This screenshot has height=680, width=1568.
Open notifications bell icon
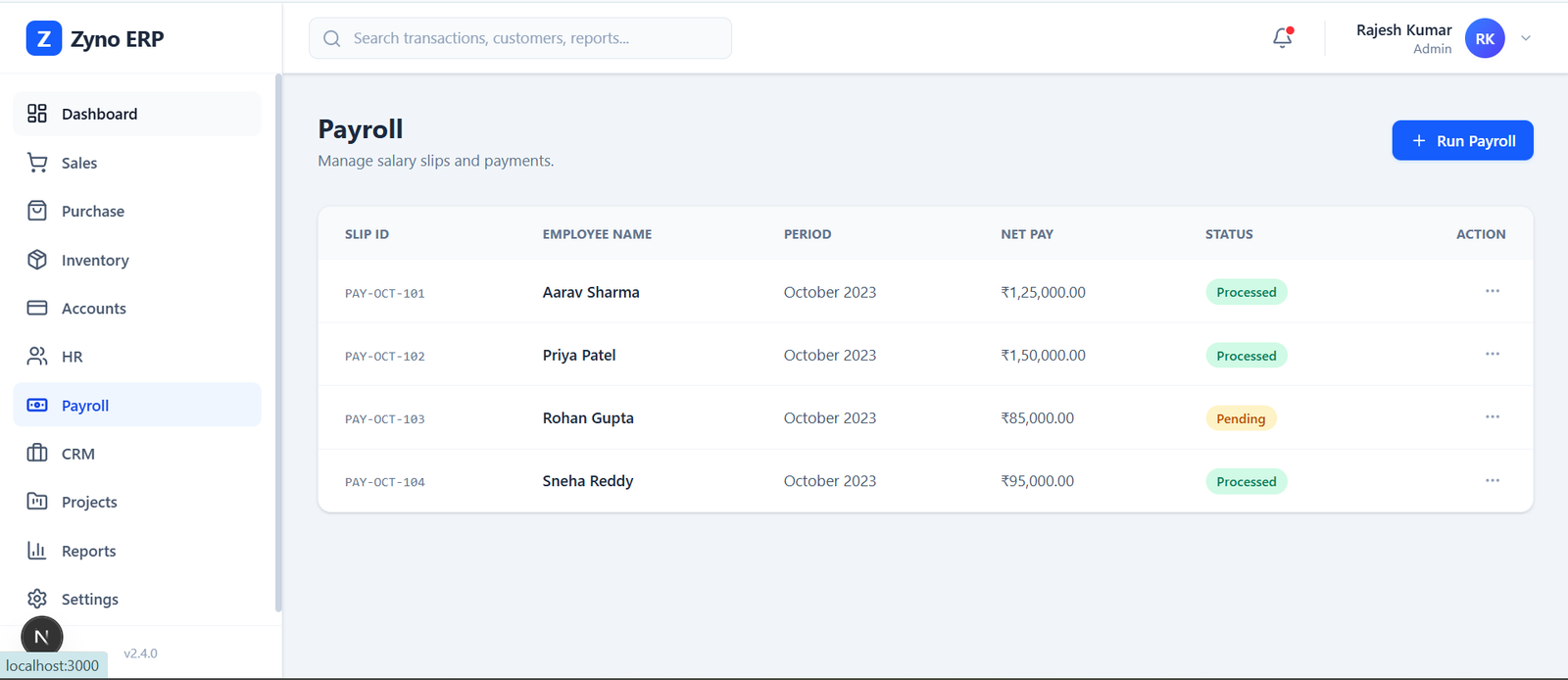coord(1282,38)
